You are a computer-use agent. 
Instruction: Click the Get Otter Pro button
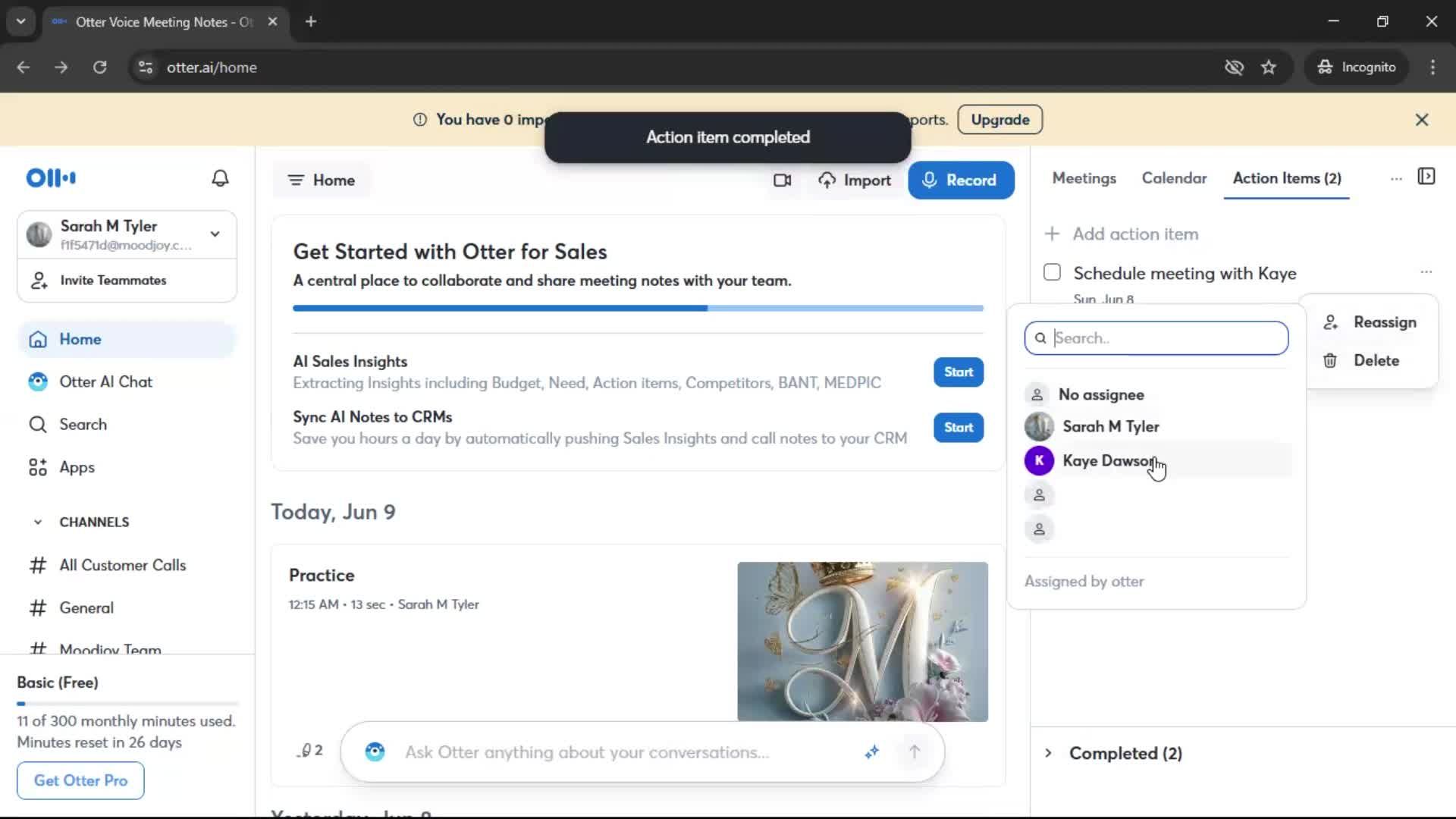tap(80, 780)
